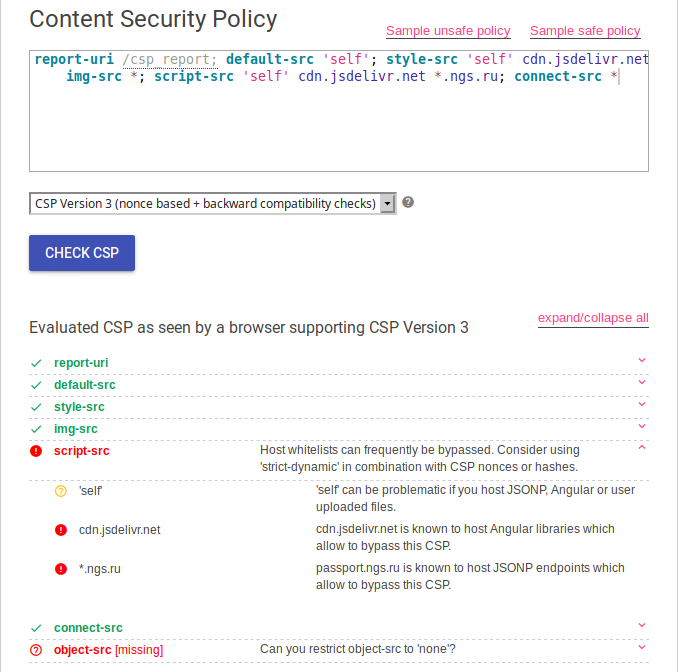
Task: Click the red error icon next to script-src
Action: click(36, 451)
